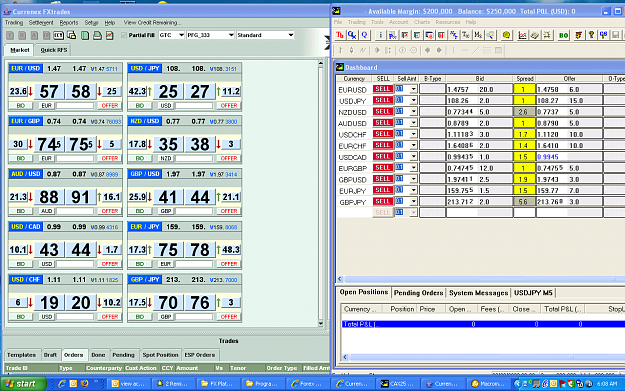Screen dimensions: 625x391
Task: Click the yellow round coin toolbar icon
Action: [x=506, y=35]
